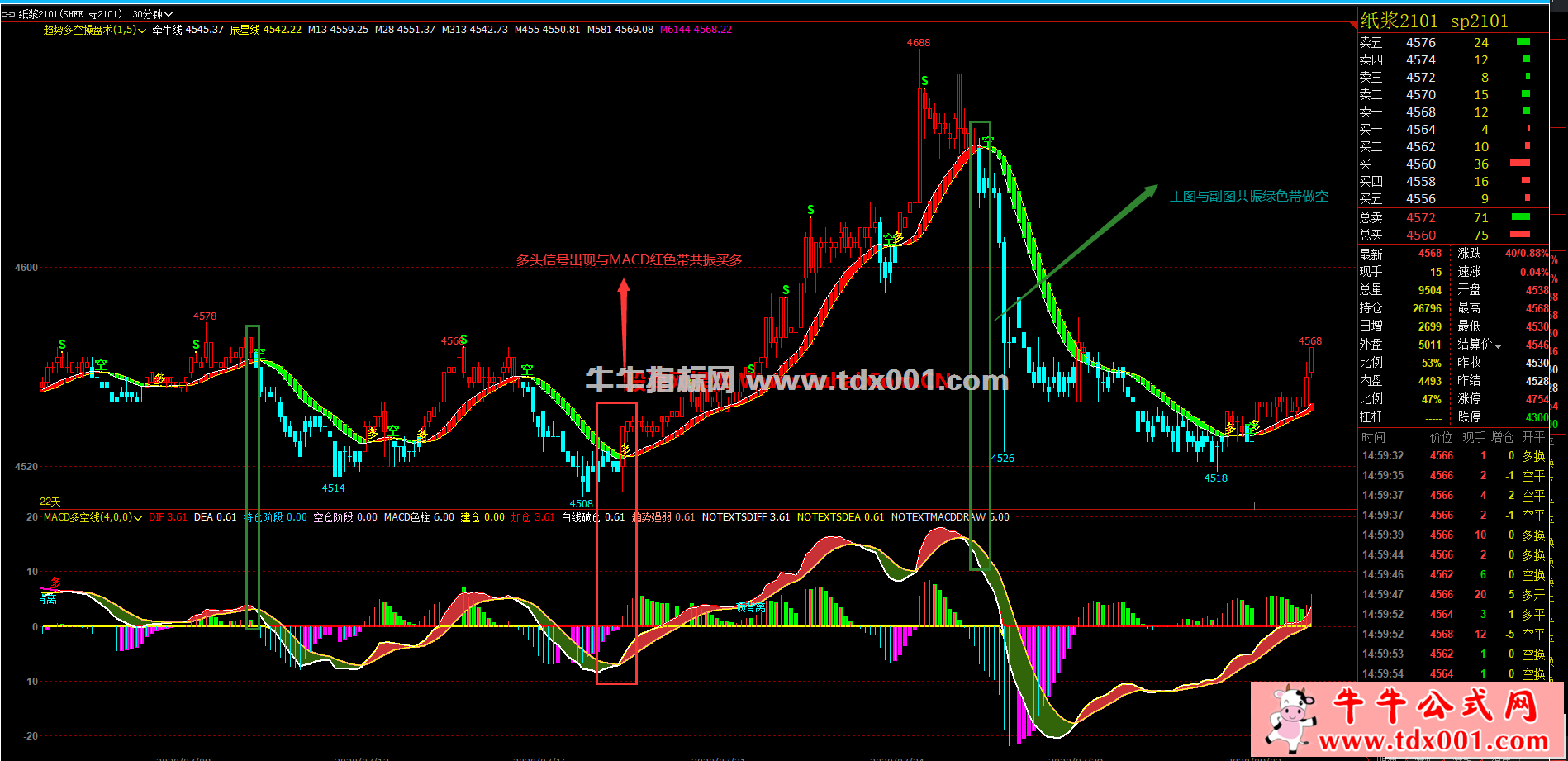Click the red 多 marker in MACD panel
Viewport: 1568px width, 761px height.
[x=55, y=583]
